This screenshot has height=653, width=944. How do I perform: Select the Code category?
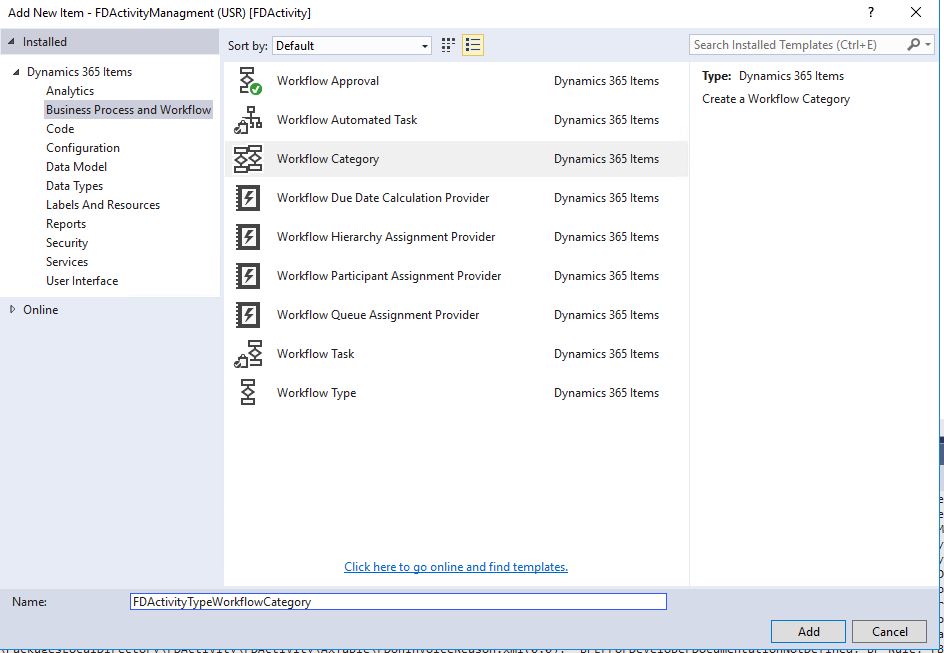60,129
